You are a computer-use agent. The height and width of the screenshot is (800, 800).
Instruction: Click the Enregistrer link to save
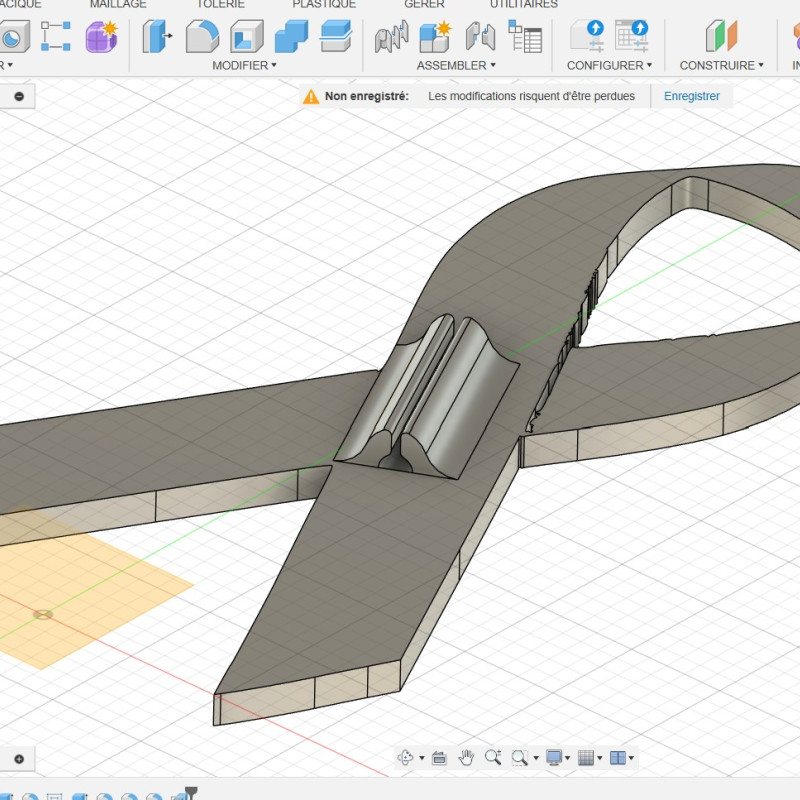click(x=692, y=96)
